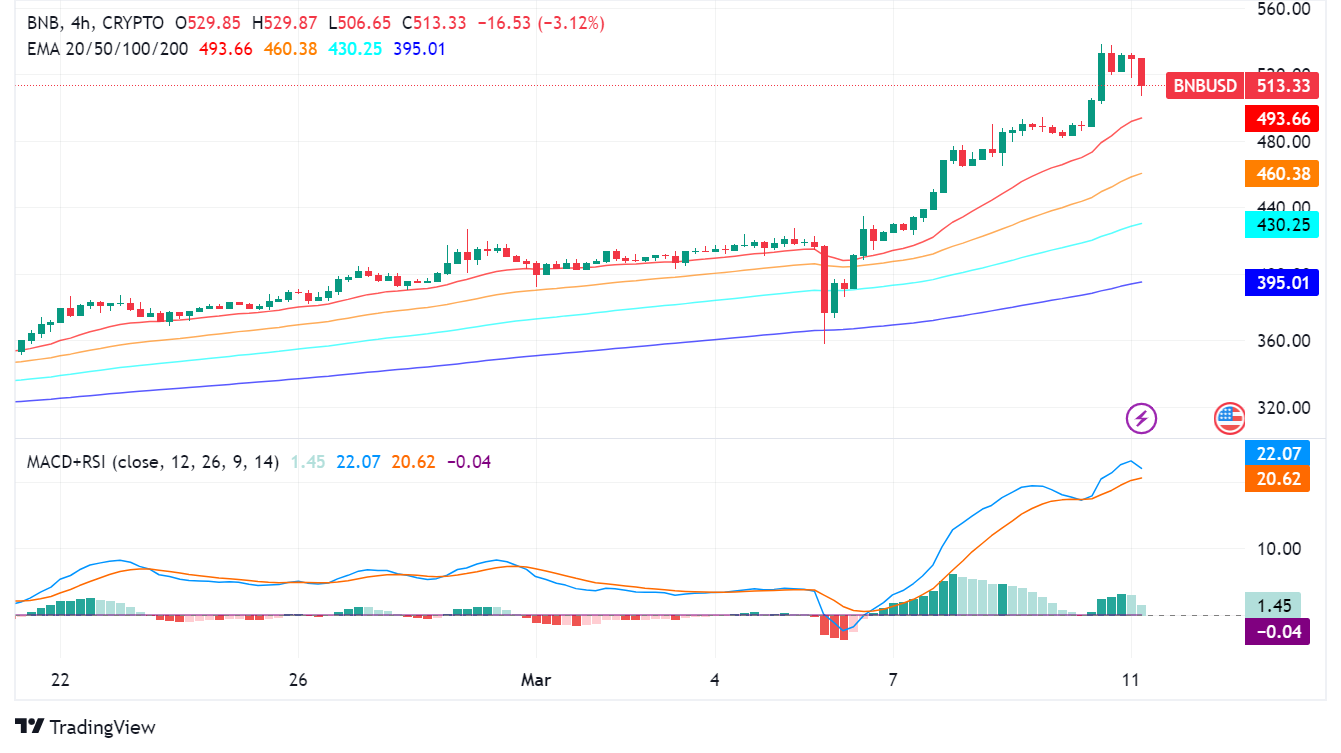Click the orange 460.38 EMA 50 price label
The image size is (1341, 753).
click(1282, 174)
